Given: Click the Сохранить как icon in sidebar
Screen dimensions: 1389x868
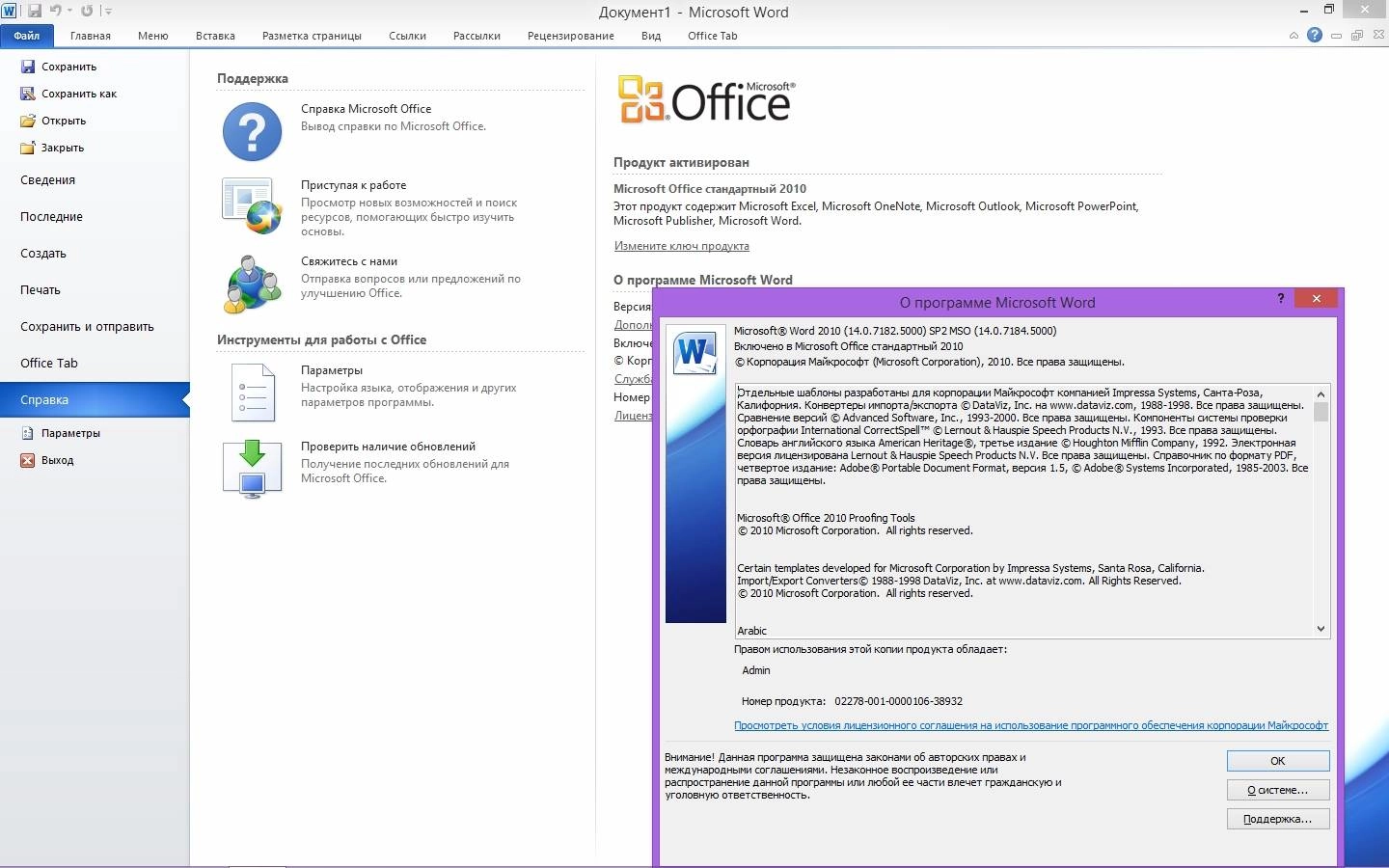Looking at the screenshot, I should [28, 94].
